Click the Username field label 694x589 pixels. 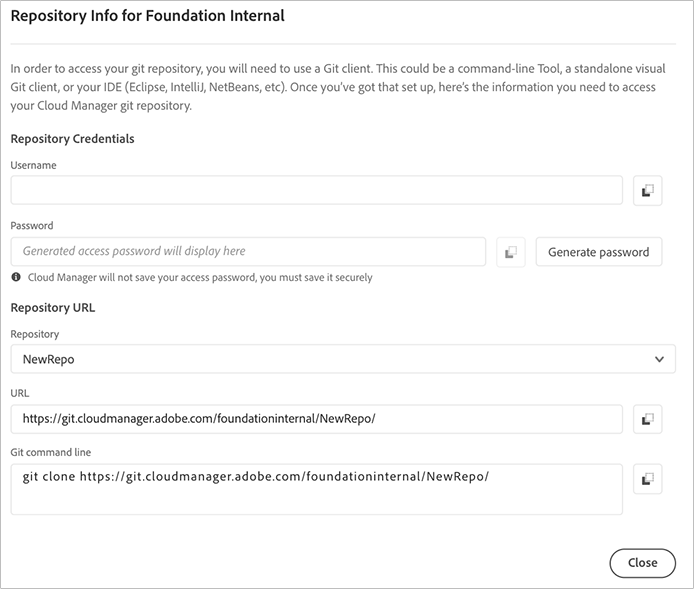[x=34, y=165]
